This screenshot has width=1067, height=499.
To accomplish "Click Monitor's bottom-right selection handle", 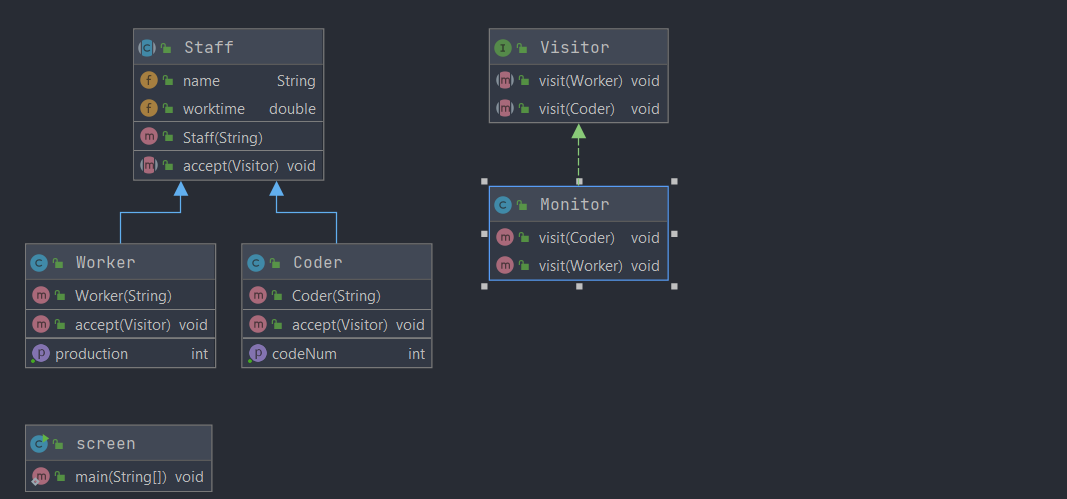I will click(674, 286).
